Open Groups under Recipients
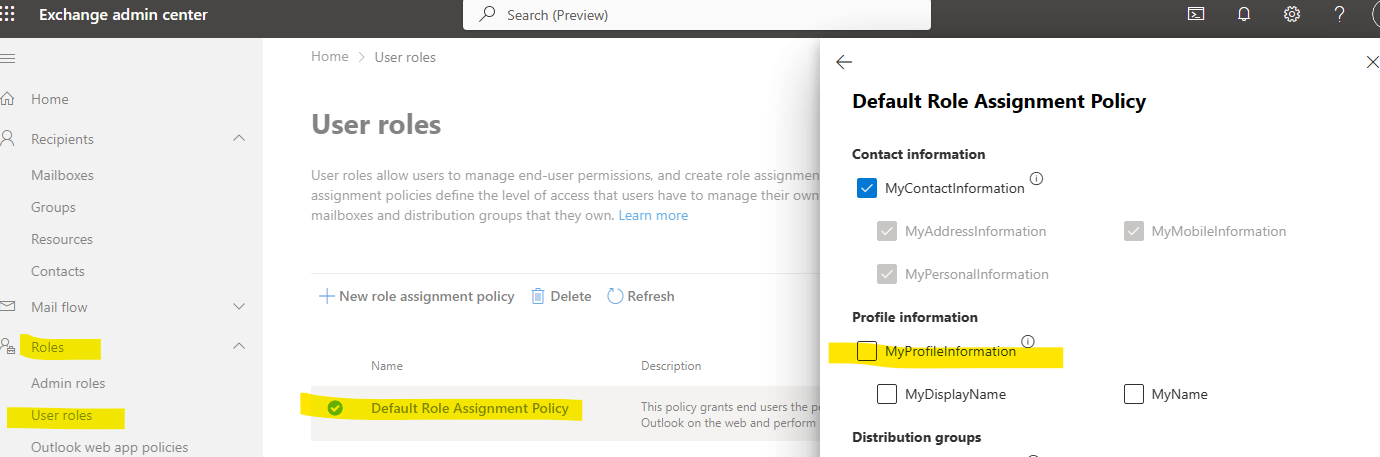Viewport: 1380px width, 457px height. coord(53,207)
